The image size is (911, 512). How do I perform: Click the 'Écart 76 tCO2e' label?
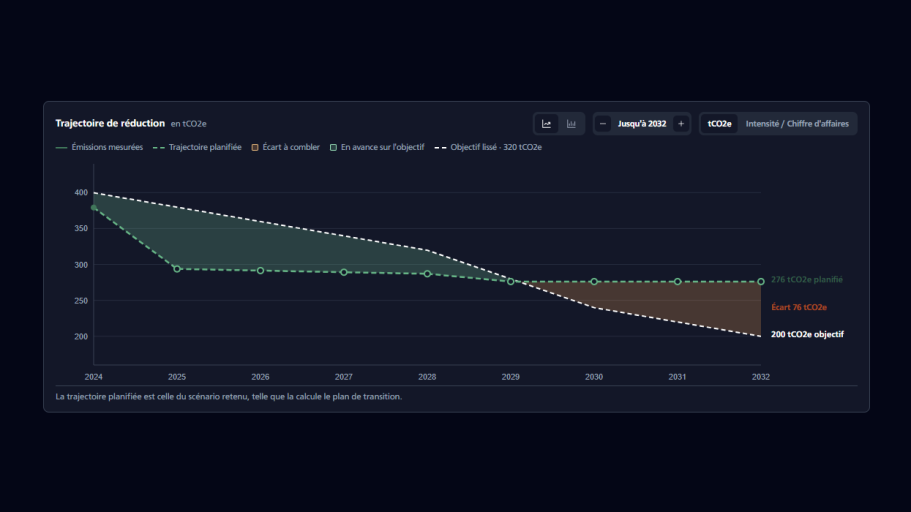(x=799, y=307)
